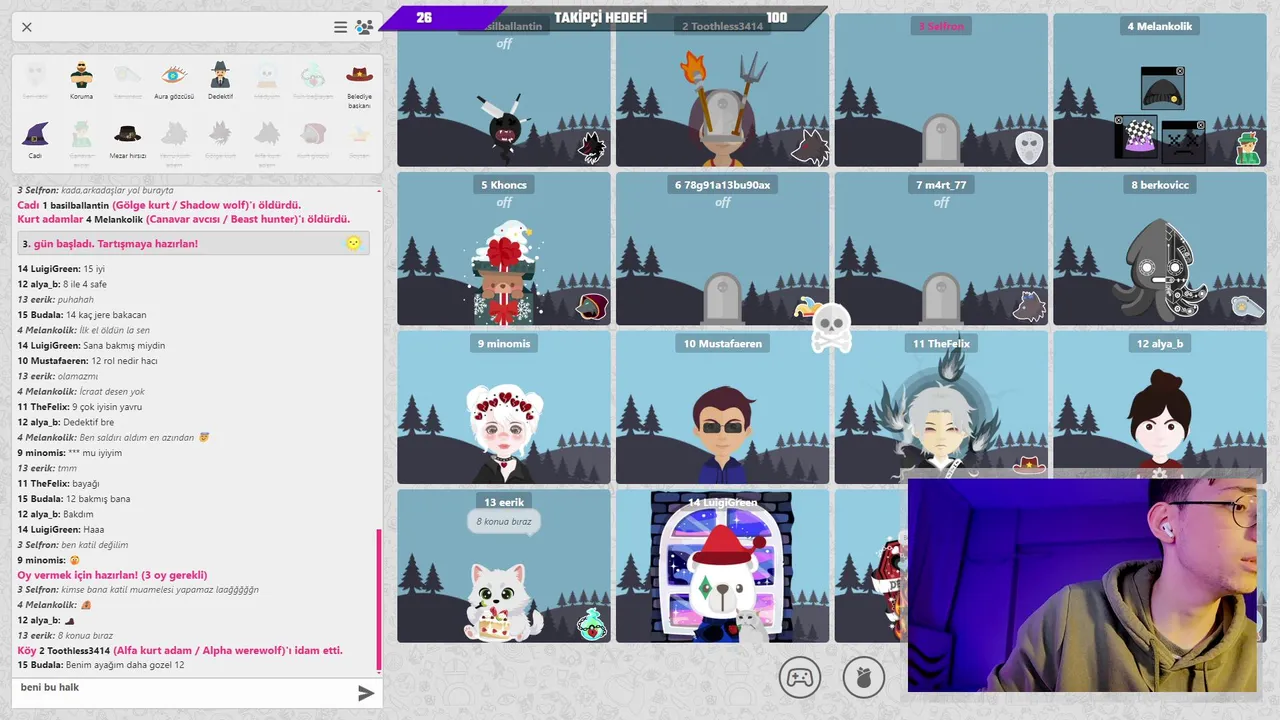Click the red hood icon on Khoncs's card
This screenshot has width=1280, height=720.
coord(590,307)
